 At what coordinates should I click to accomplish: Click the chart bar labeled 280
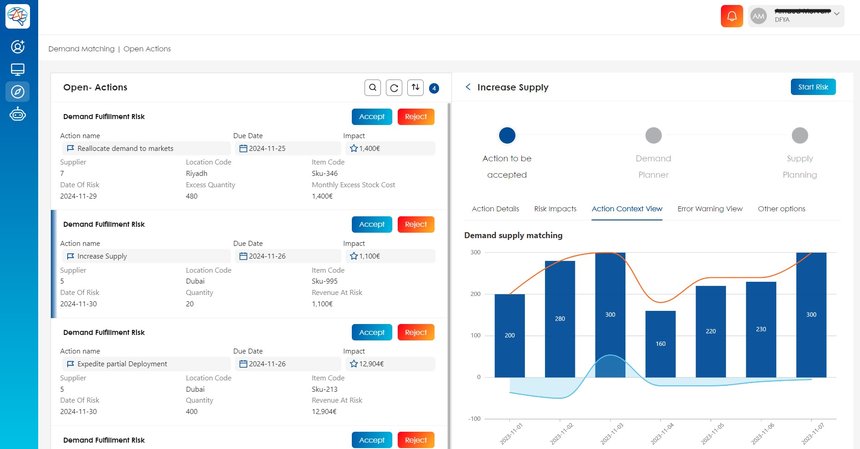[x=560, y=319]
